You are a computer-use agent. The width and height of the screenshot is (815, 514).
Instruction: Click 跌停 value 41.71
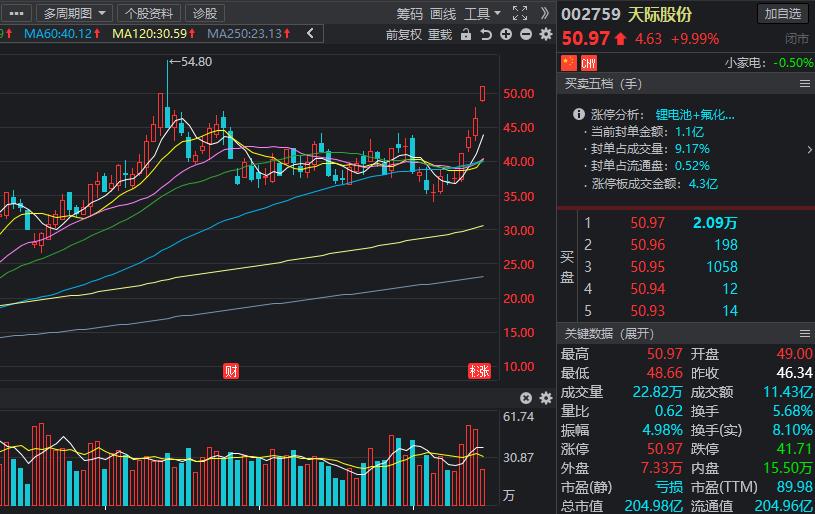tap(796, 449)
